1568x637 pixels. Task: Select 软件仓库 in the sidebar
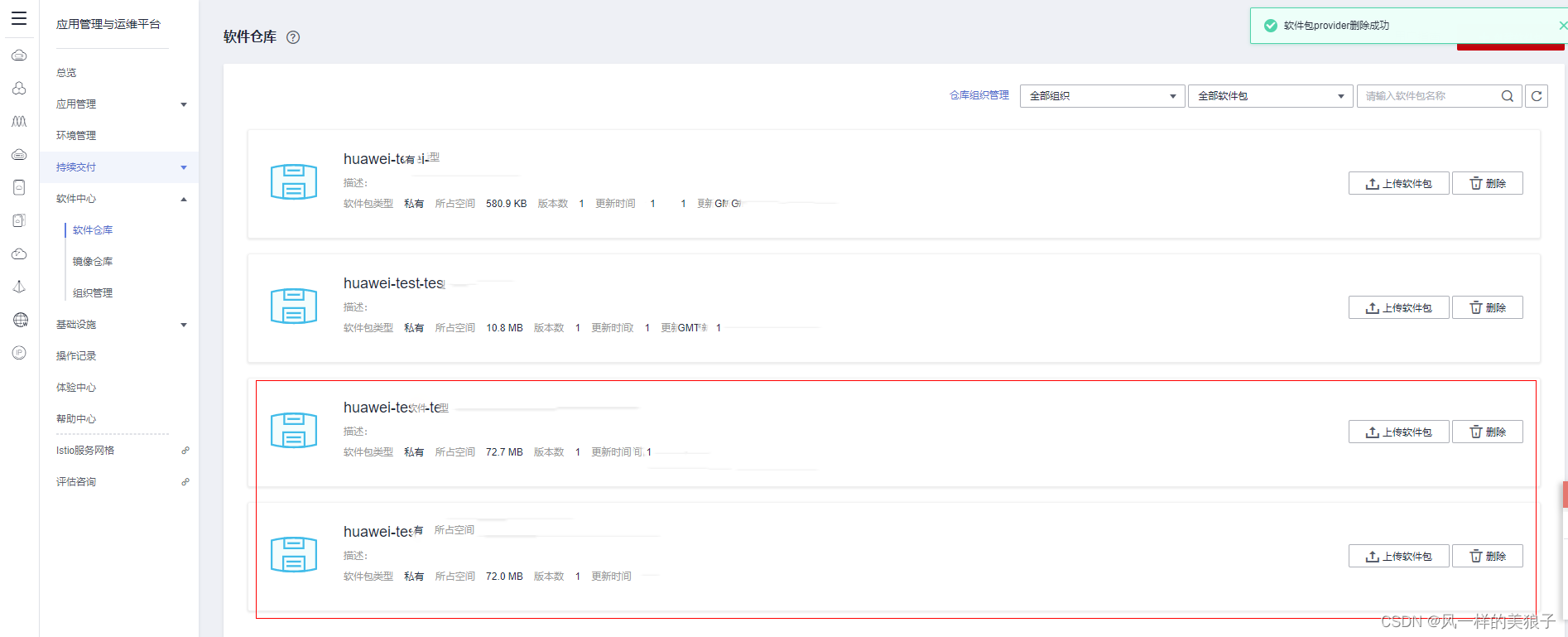coord(93,230)
